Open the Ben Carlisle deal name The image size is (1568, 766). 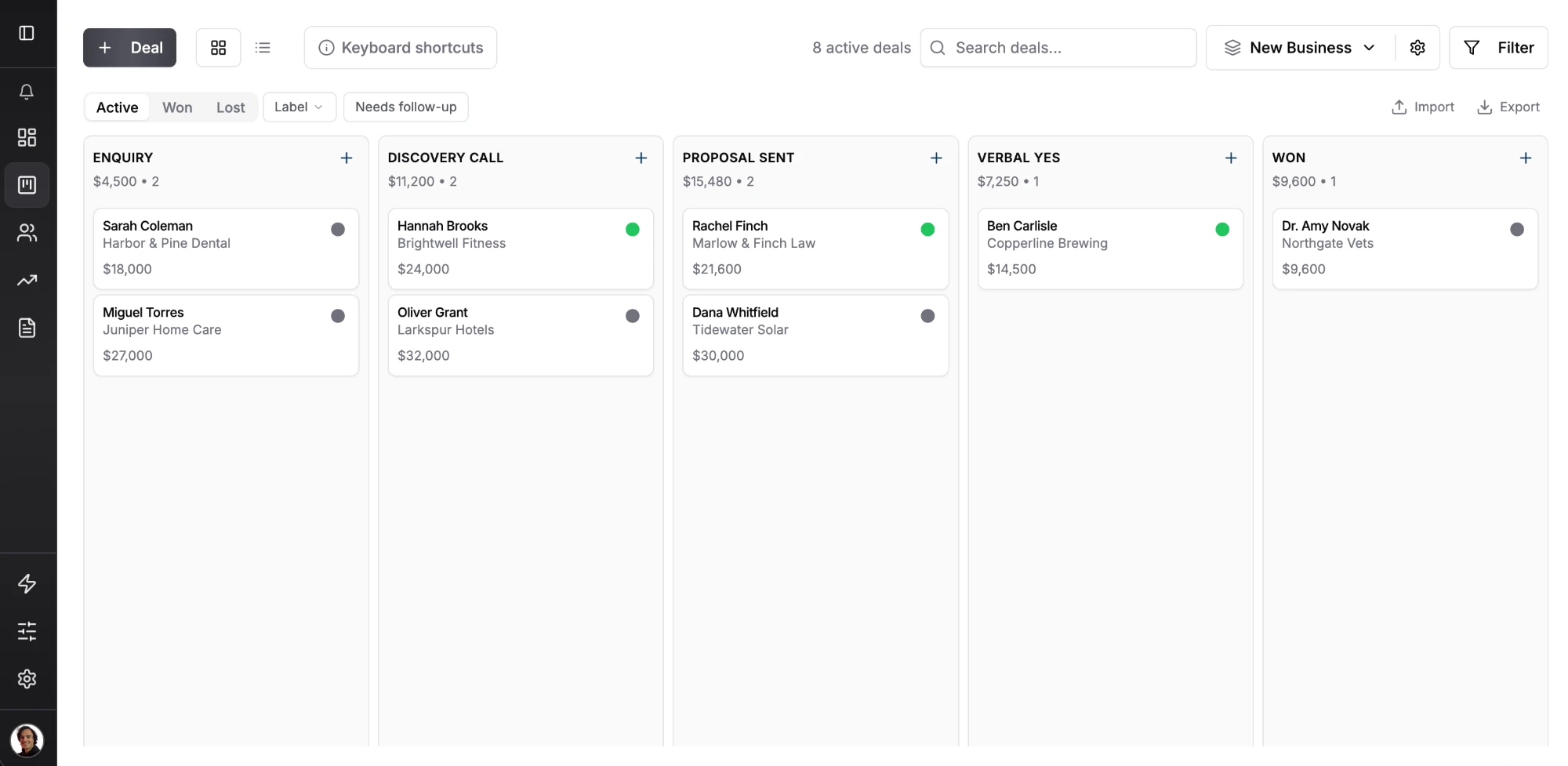[1022, 226]
